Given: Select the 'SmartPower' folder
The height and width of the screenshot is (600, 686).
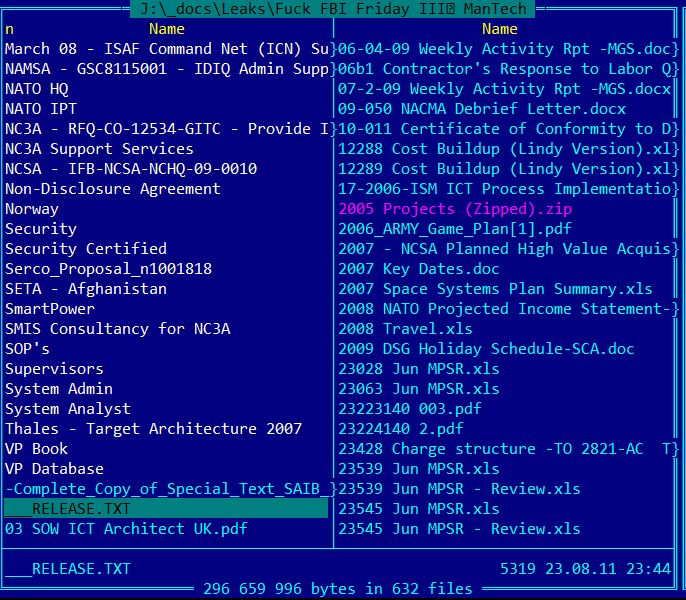Looking at the screenshot, I should [50, 309].
